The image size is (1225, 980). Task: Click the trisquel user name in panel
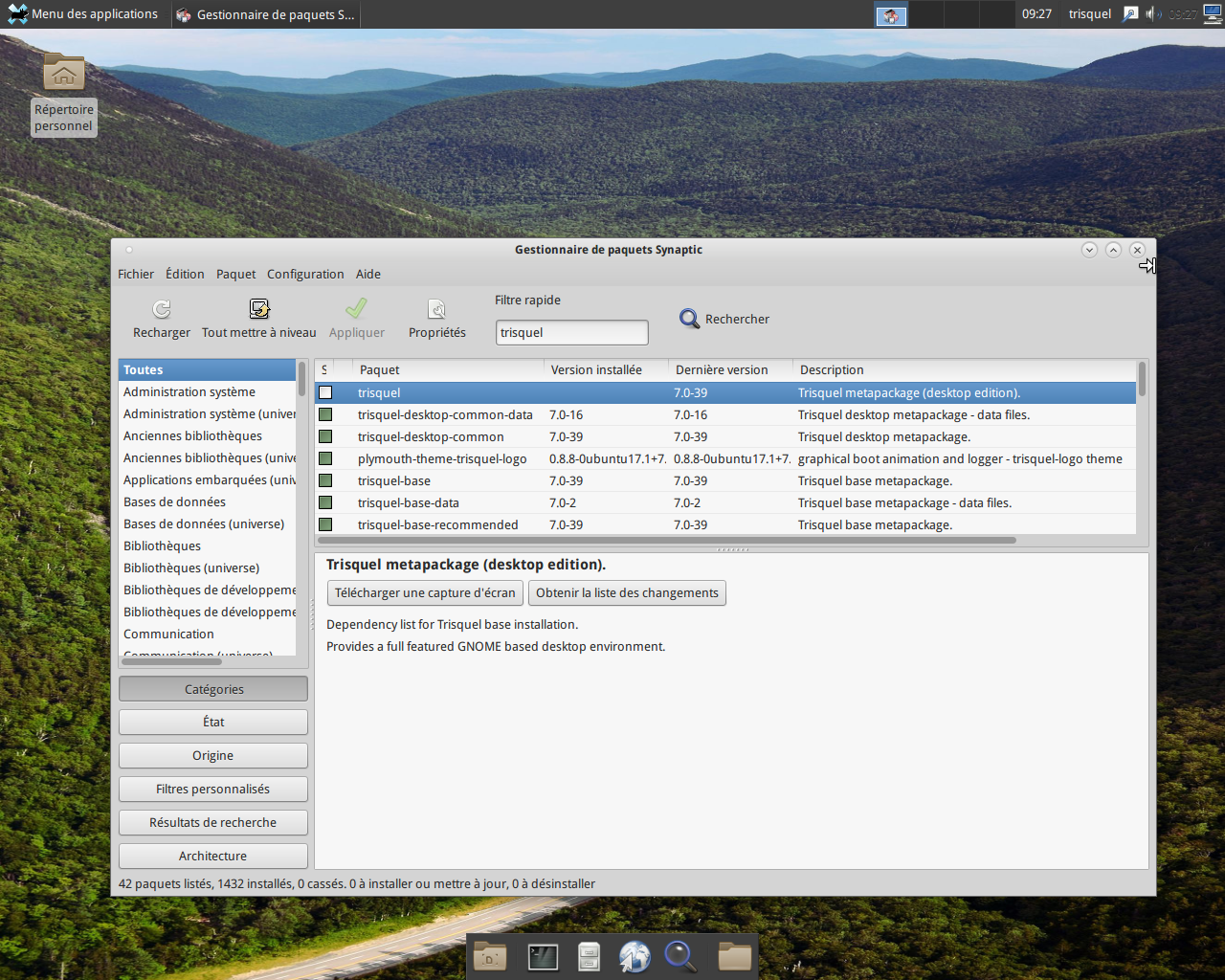pos(1090,13)
